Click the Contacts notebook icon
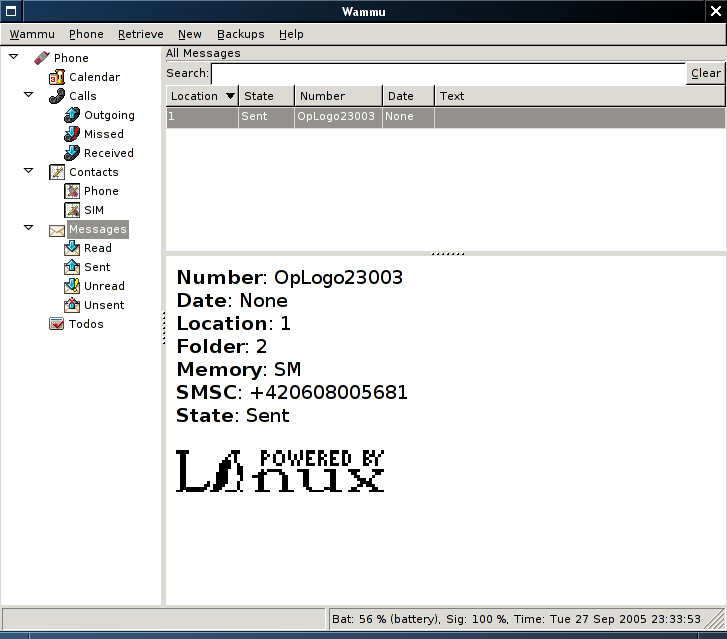The width and height of the screenshot is (727, 639). point(57,172)
